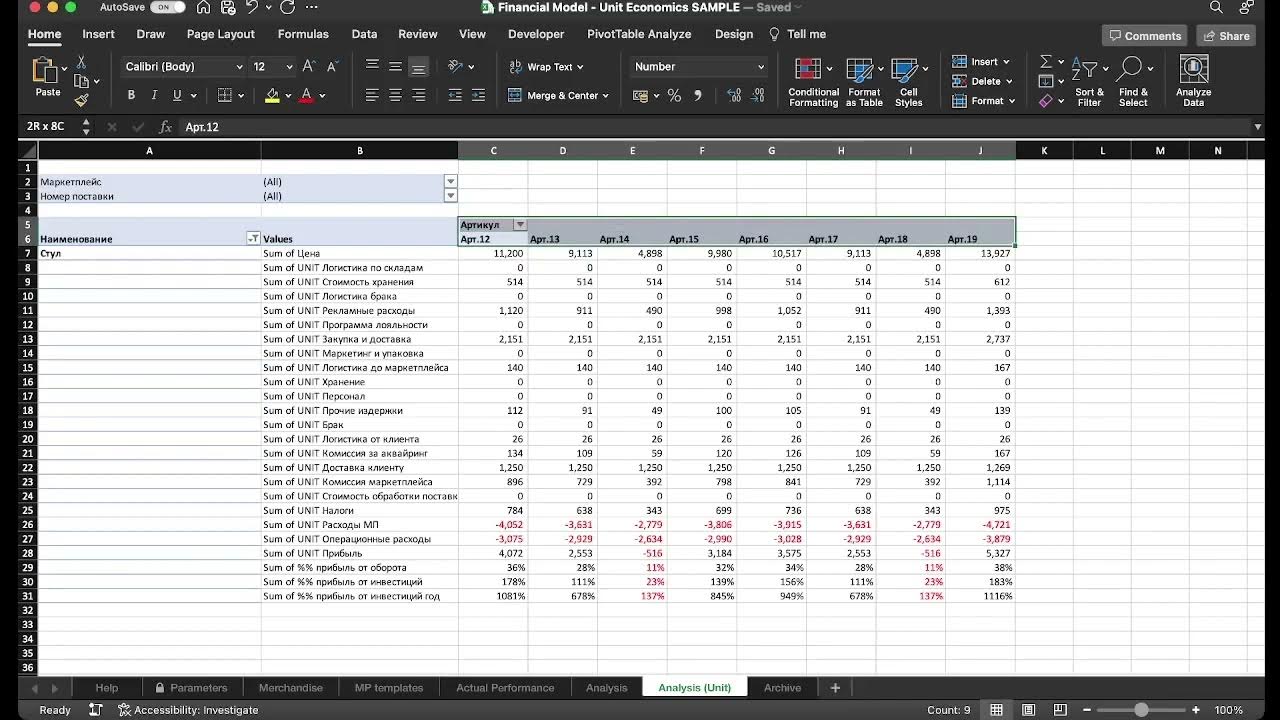Open the Formulas ribbon tab

click(x=303, y=34)
